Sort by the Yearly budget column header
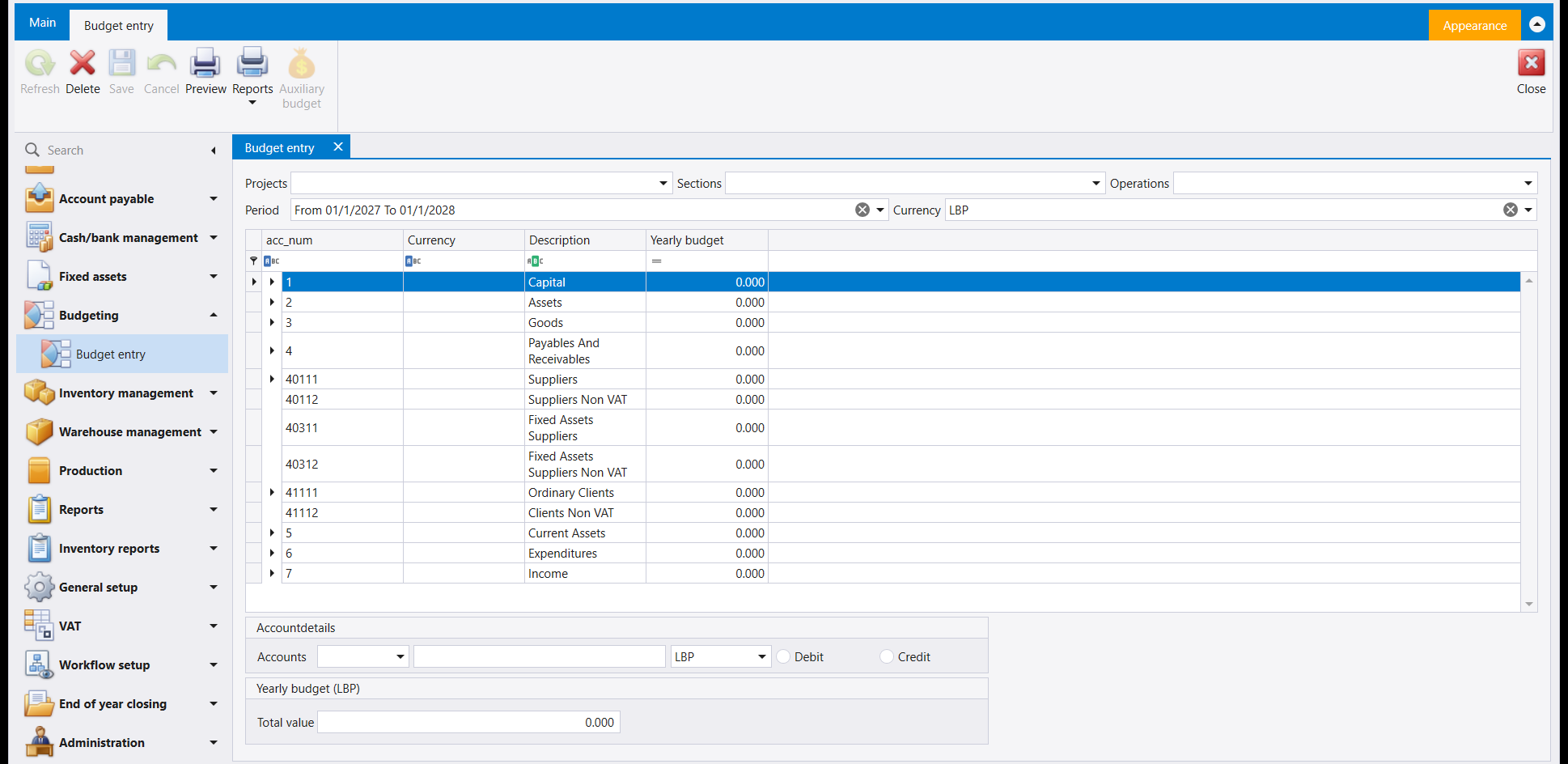The image size is (1568, 764). coord(706,240)
